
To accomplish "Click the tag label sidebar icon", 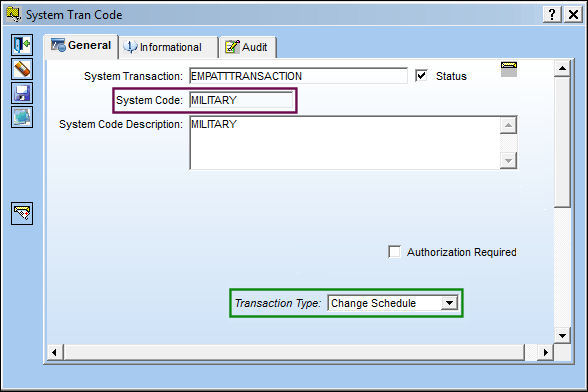I will pyautogui.click(x=22, y=213).
